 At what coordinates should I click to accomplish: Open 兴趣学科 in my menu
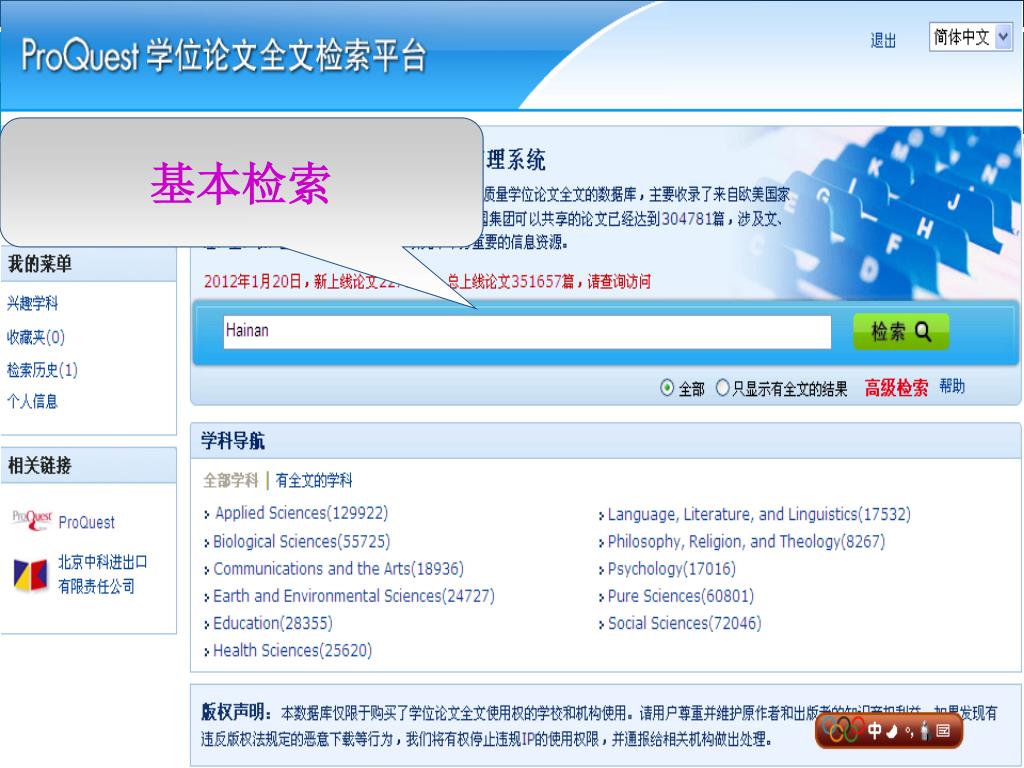33,304
